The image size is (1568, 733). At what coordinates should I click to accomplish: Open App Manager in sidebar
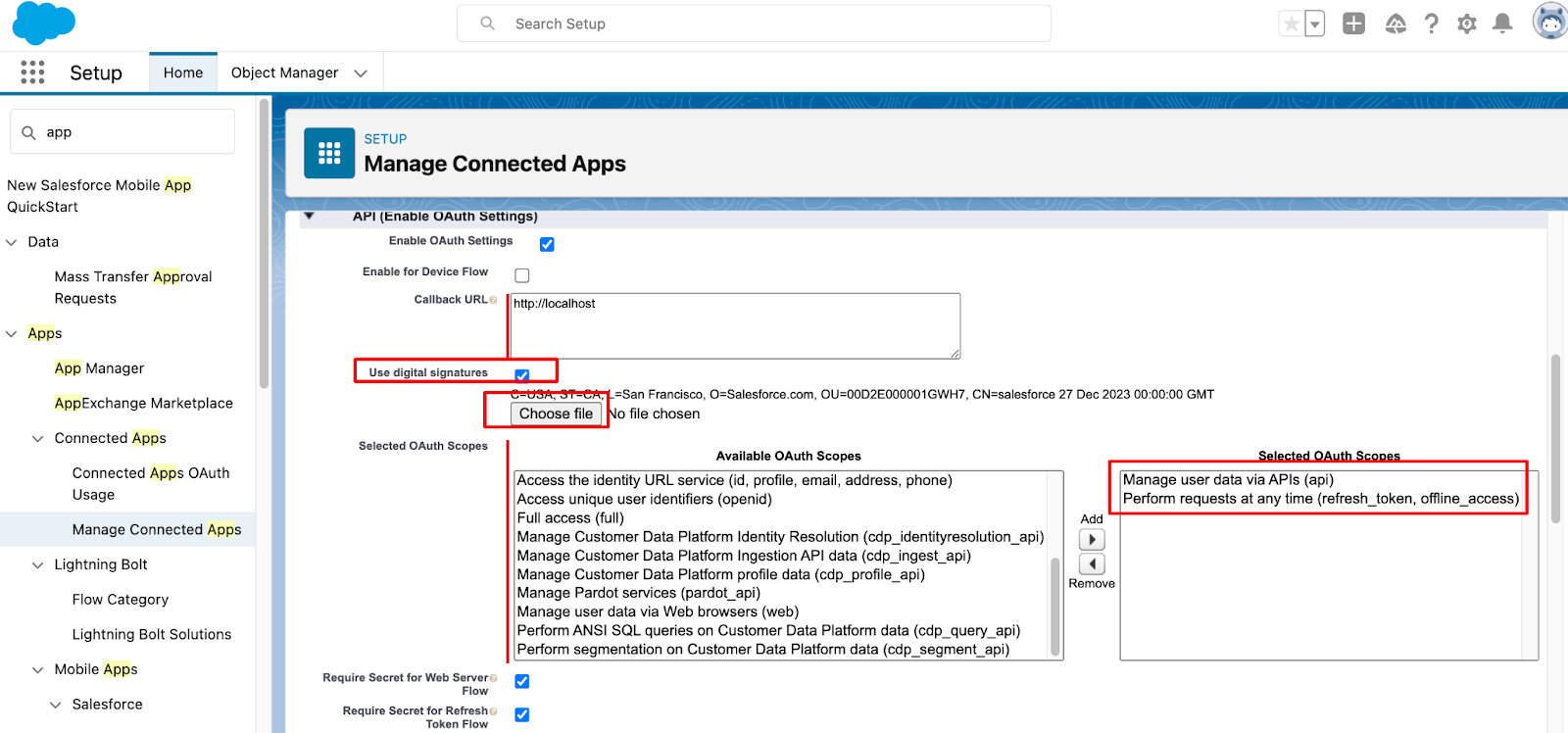pos(99,368)
